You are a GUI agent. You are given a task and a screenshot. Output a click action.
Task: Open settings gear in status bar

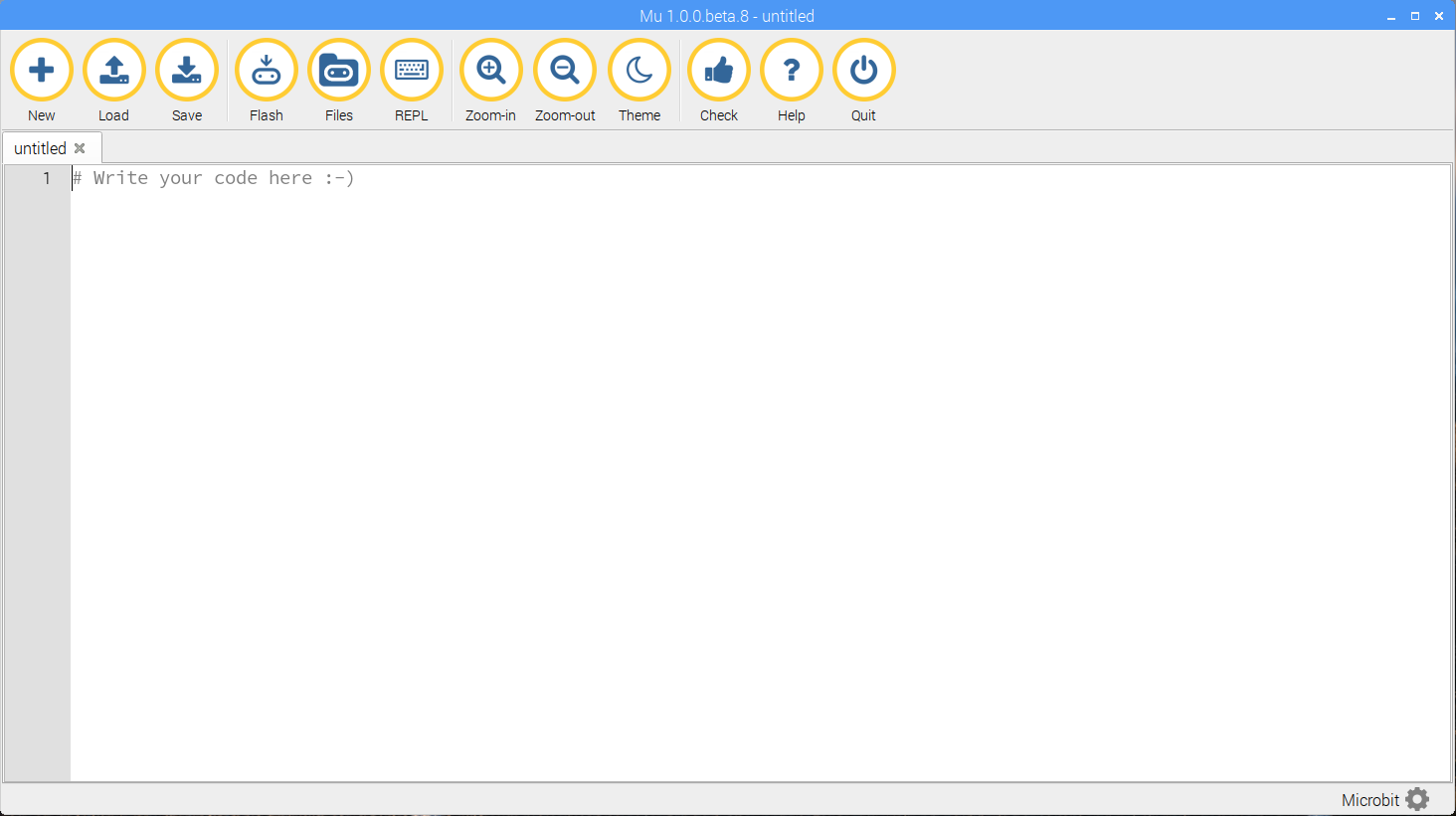click(1417, 799)
